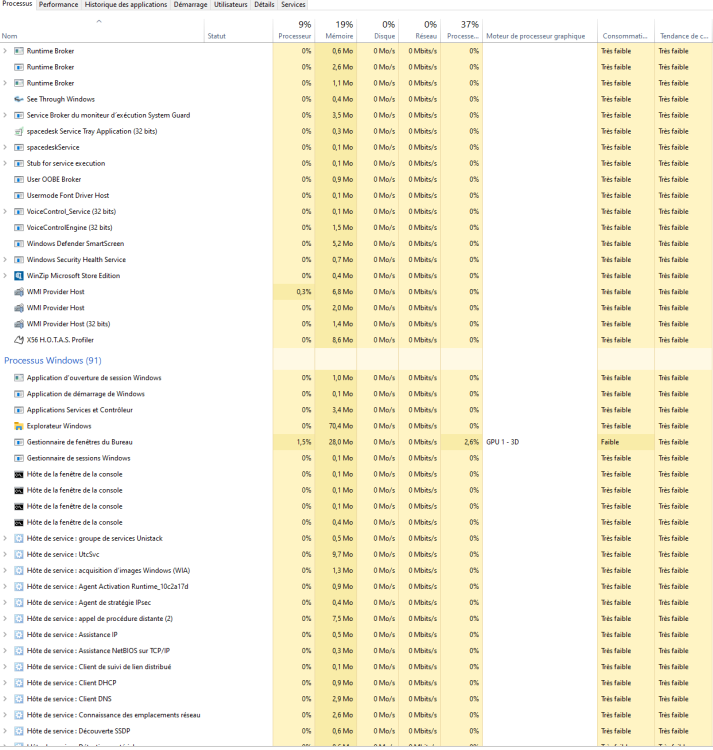Viewport: 713px width, 750px height.
Task: Click the Application d'ouverture de session Windows icon
Action: coord(19,377)
